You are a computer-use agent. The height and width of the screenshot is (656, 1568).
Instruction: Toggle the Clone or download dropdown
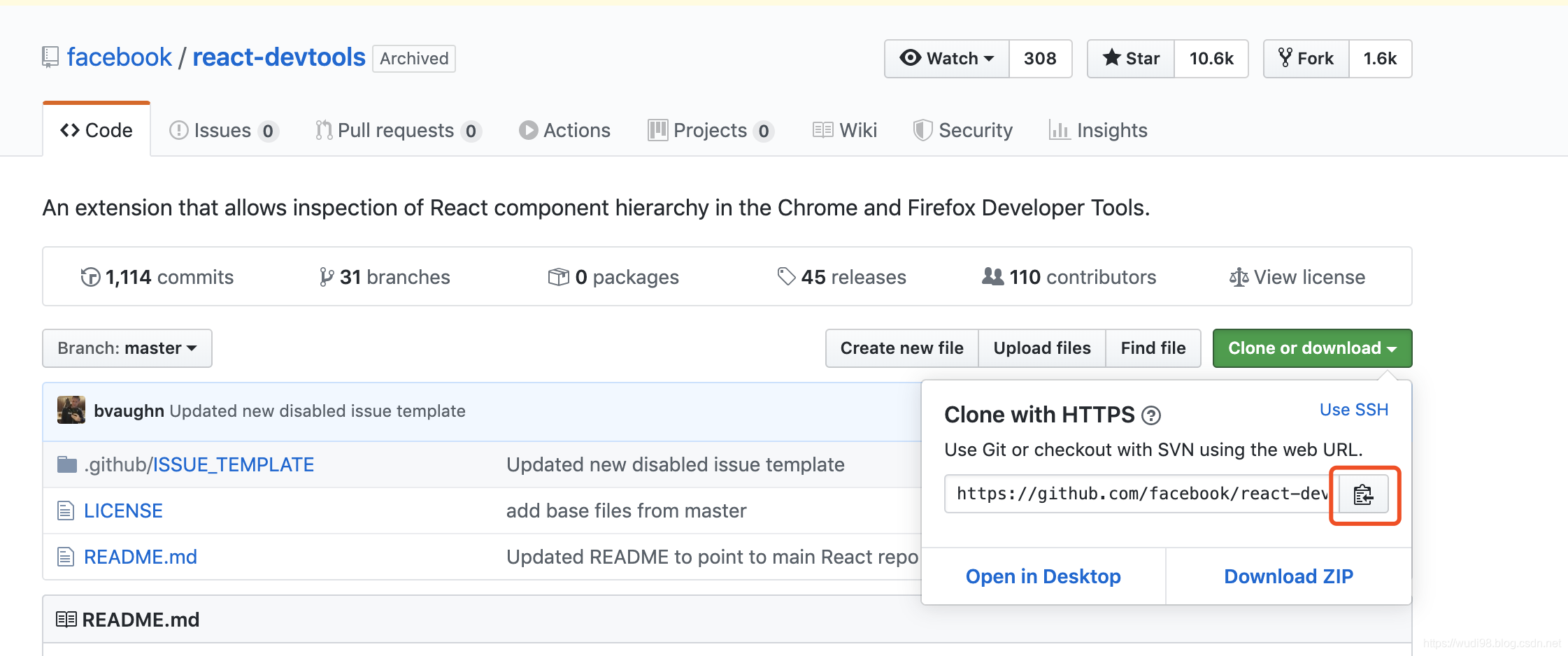click(1313, 348)
